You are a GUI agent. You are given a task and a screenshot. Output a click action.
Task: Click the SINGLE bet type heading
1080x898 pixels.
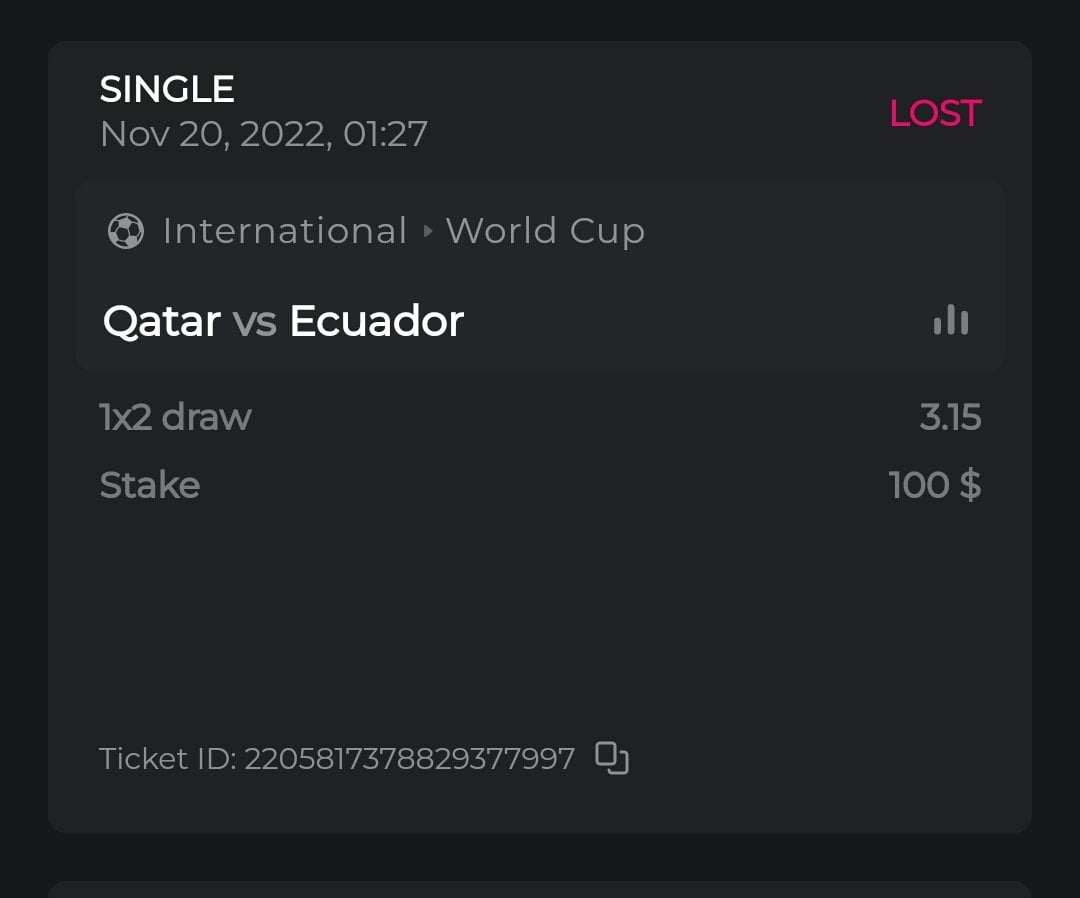(x=167, y=90)
